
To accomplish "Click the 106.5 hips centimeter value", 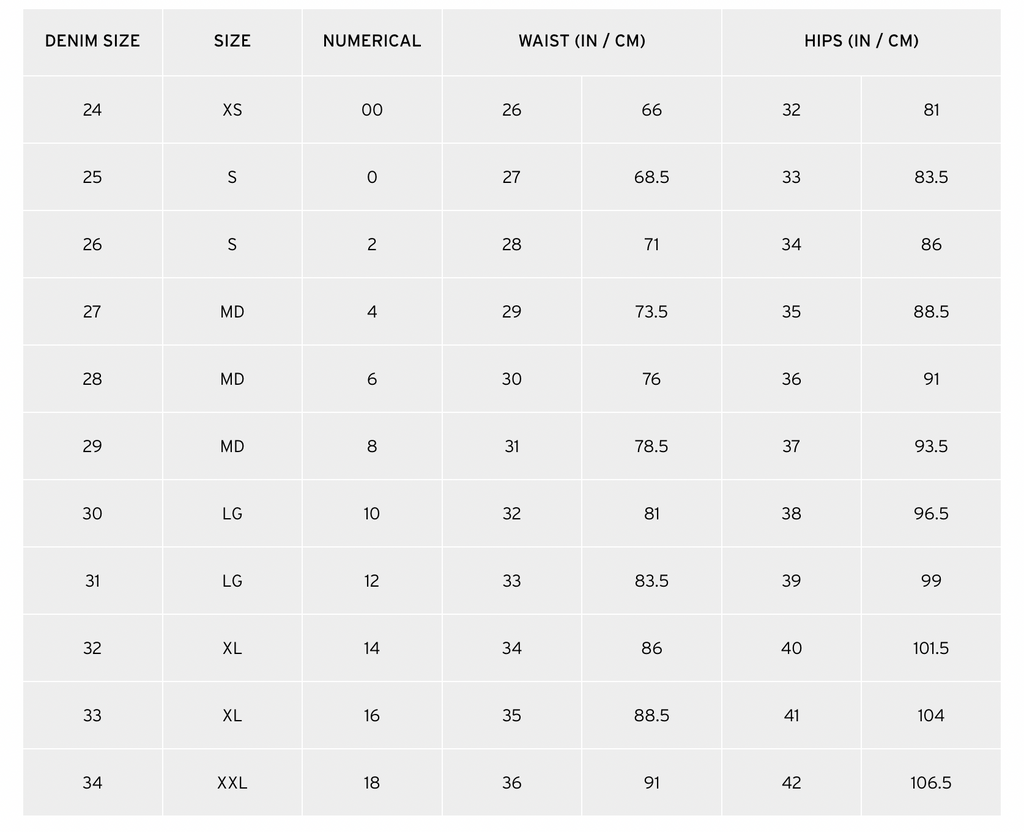I will pos(931,782).
